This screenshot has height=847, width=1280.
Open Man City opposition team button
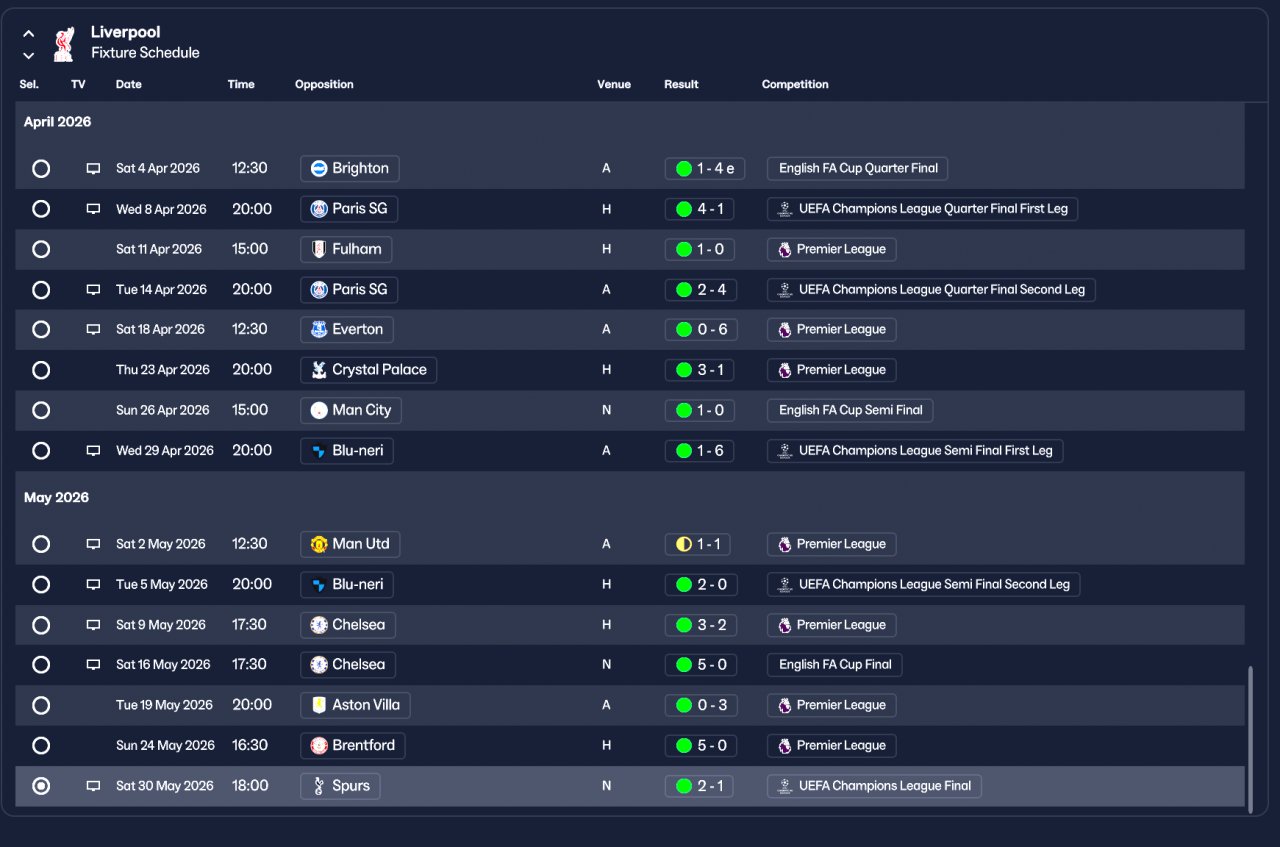point(351,410)
